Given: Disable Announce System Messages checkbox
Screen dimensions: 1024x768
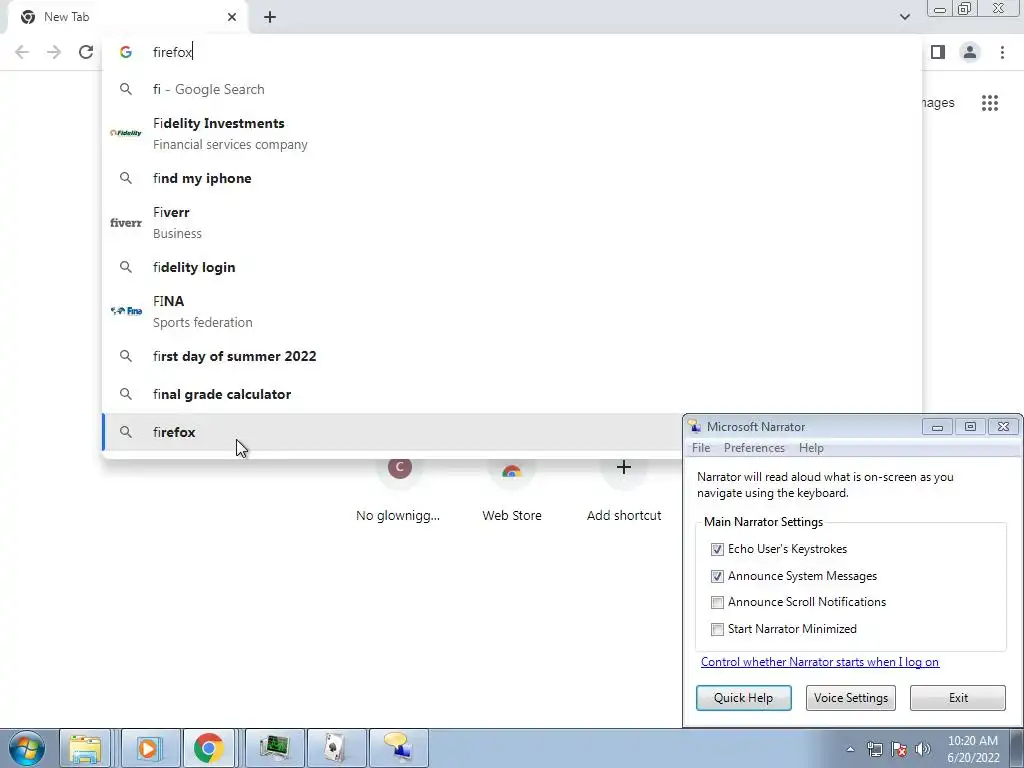Looking at the screenshot, I should 717,576.
